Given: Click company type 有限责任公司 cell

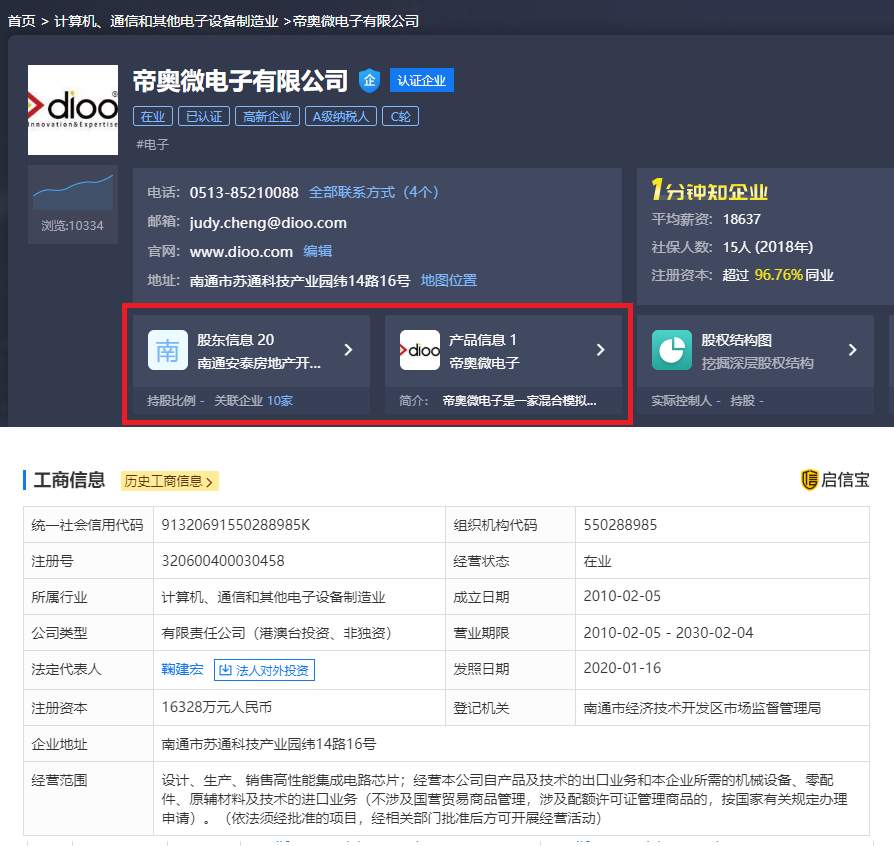Looking at the screenshot, I should [299, 633].
